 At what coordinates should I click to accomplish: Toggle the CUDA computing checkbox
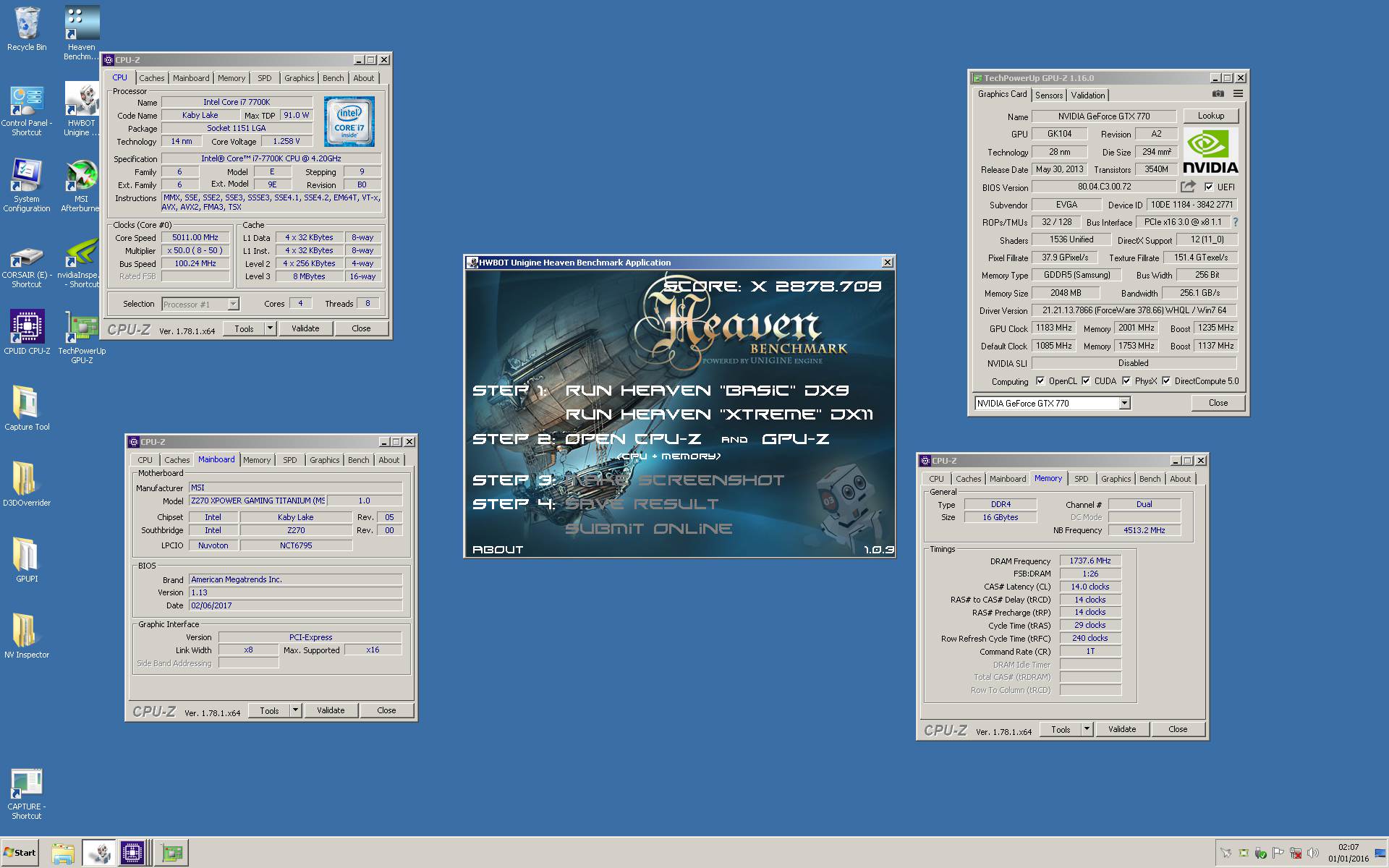coord(1086,380)
